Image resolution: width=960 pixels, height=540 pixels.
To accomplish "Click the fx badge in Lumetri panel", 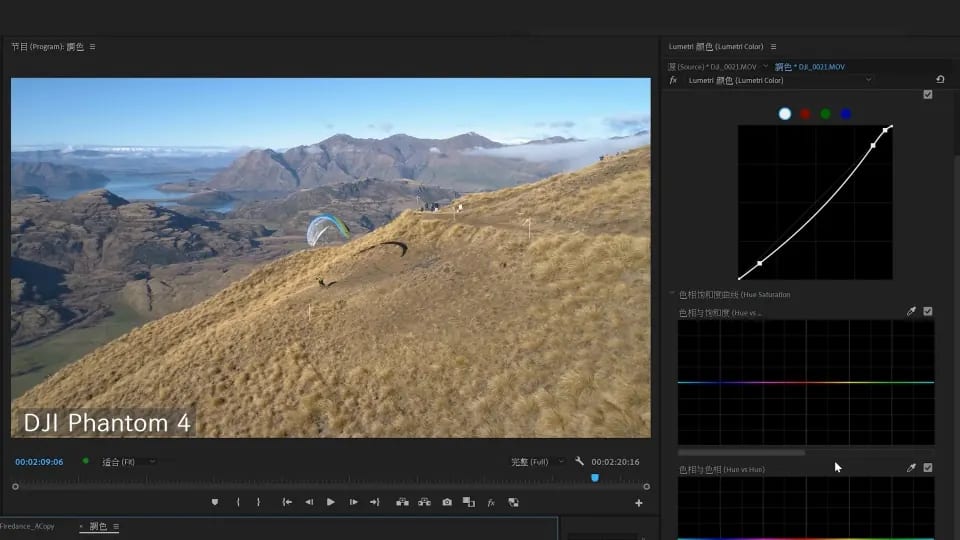I will (673, 80).
